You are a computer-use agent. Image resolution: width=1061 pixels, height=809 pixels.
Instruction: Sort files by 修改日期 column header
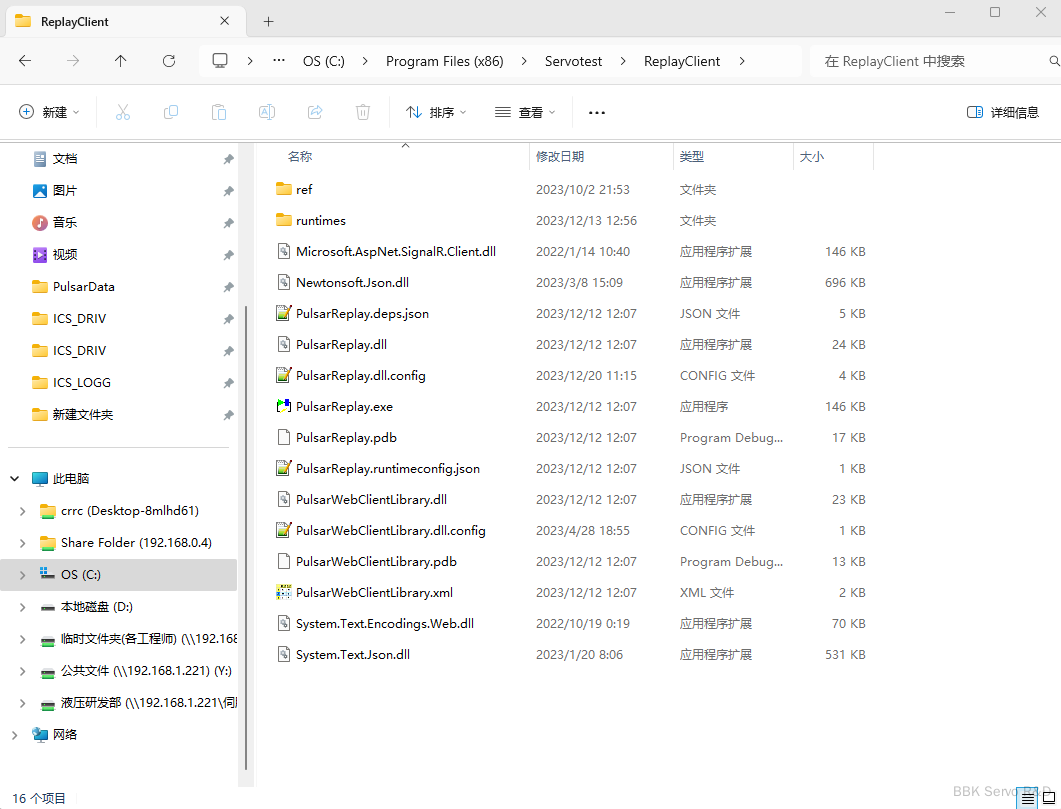click(x=560, y=157)
